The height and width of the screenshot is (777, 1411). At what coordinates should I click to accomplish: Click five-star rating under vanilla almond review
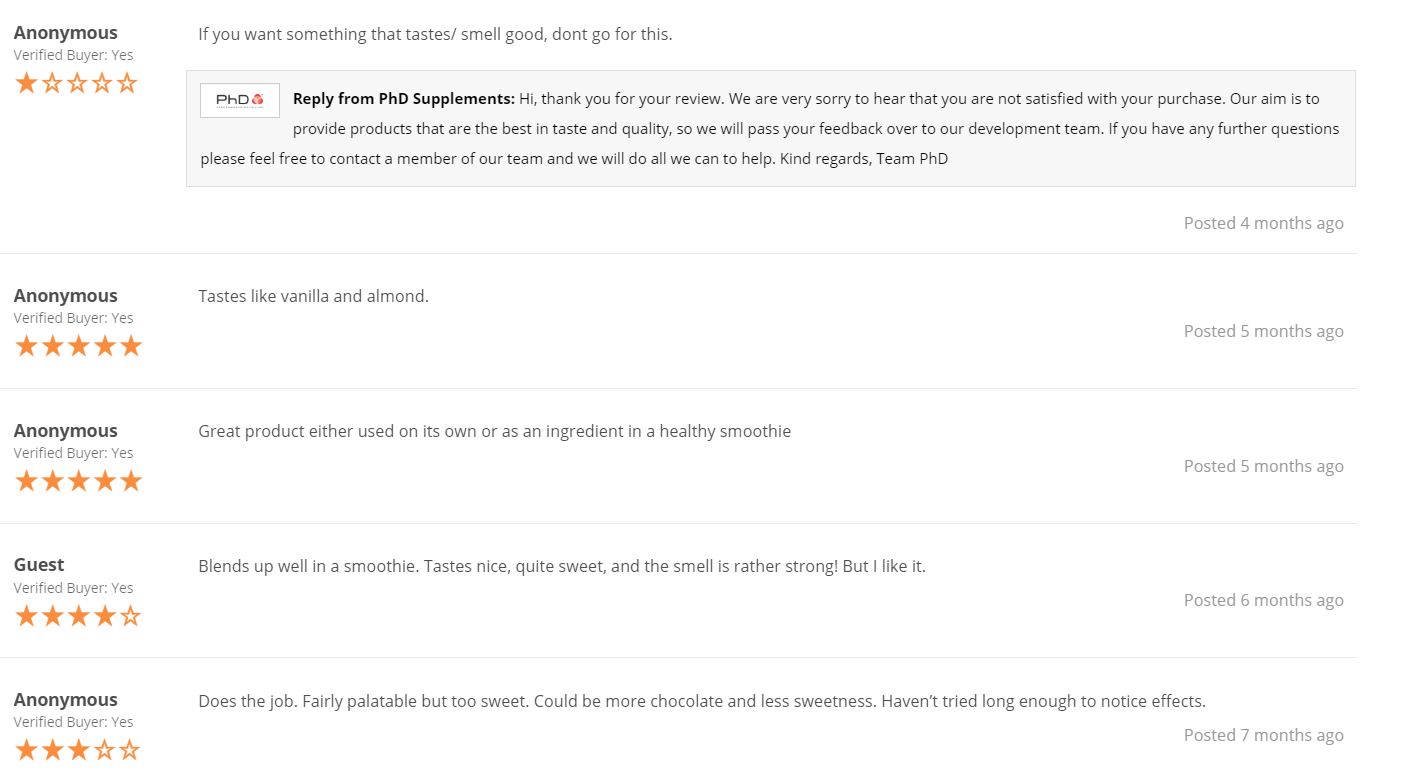click(x=78, y=346)
